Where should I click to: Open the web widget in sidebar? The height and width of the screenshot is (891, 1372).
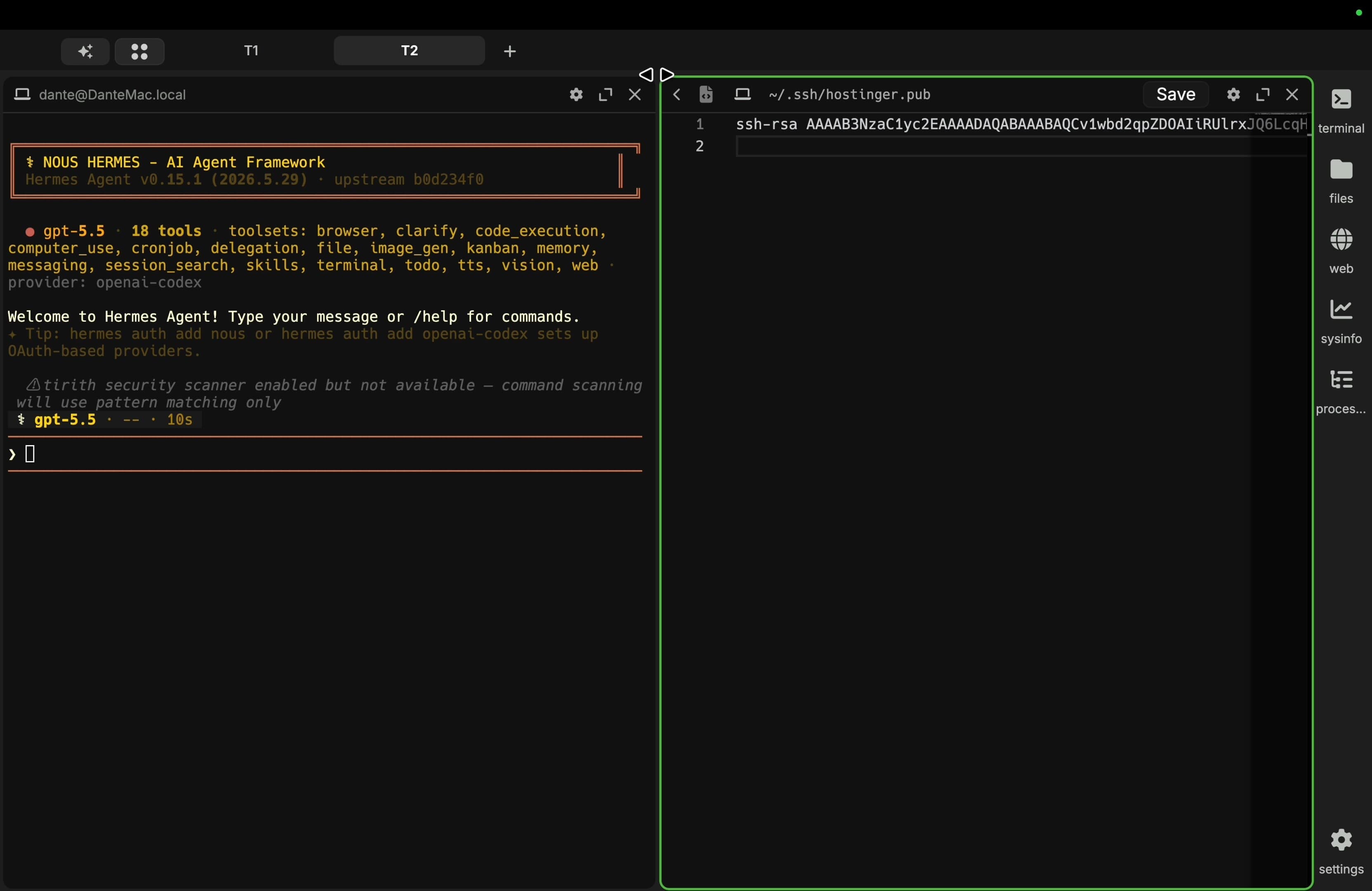coord(1341,252)
